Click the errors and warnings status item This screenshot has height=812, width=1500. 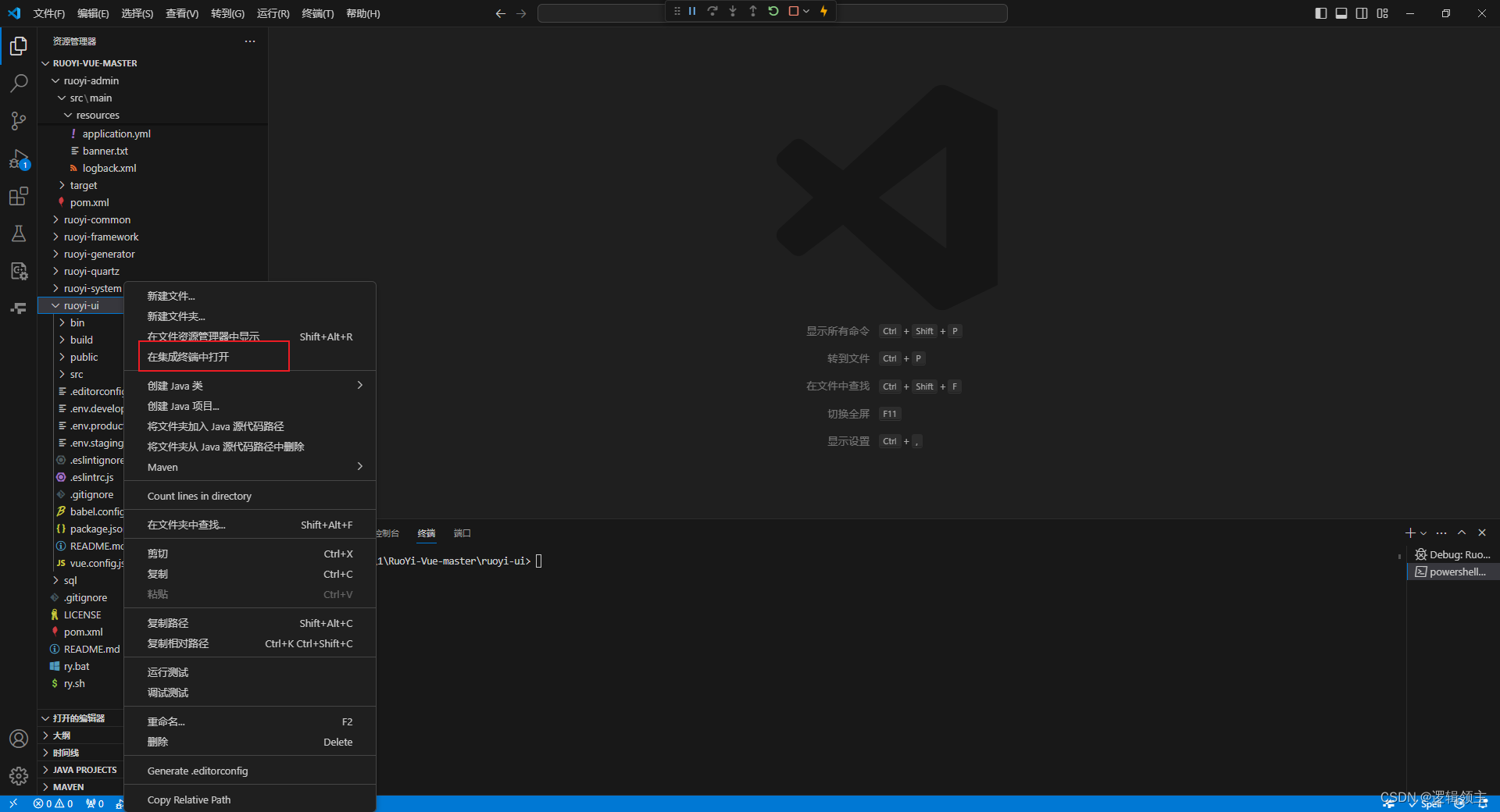(x=53, y=803)
